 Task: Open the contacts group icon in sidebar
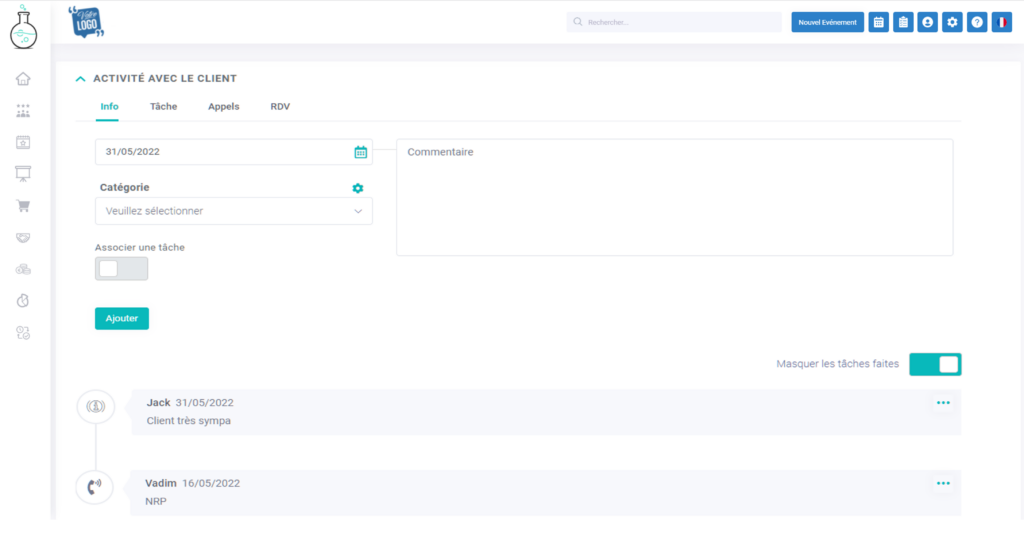[23, 111]
